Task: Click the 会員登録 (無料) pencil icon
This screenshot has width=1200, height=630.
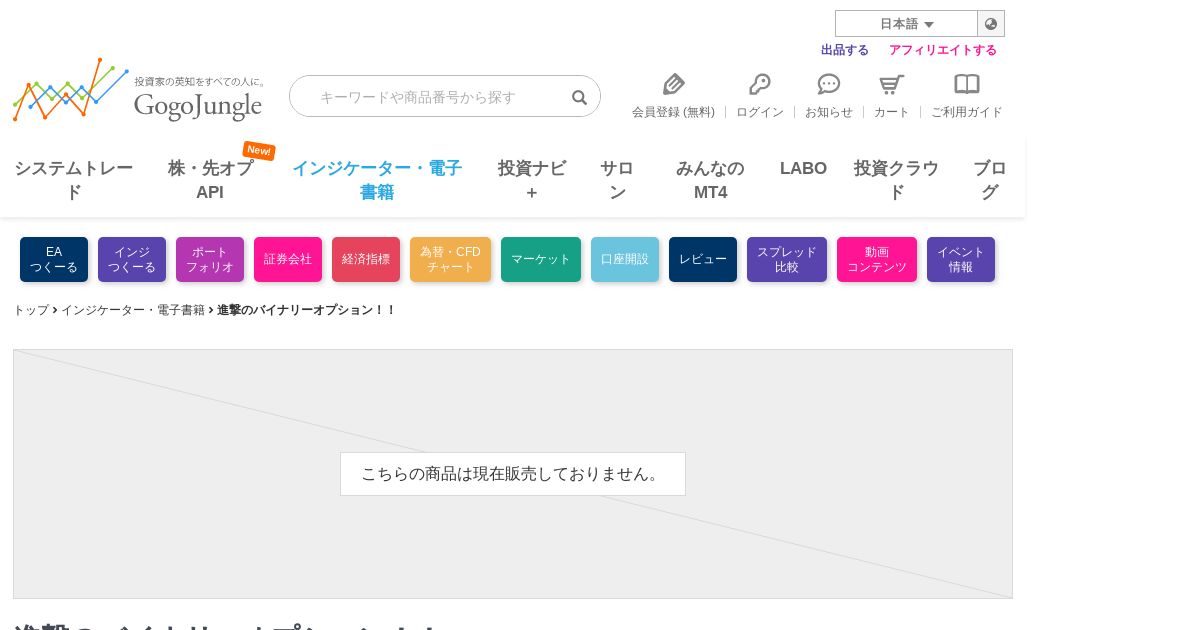Action: (x=674, y=84)
